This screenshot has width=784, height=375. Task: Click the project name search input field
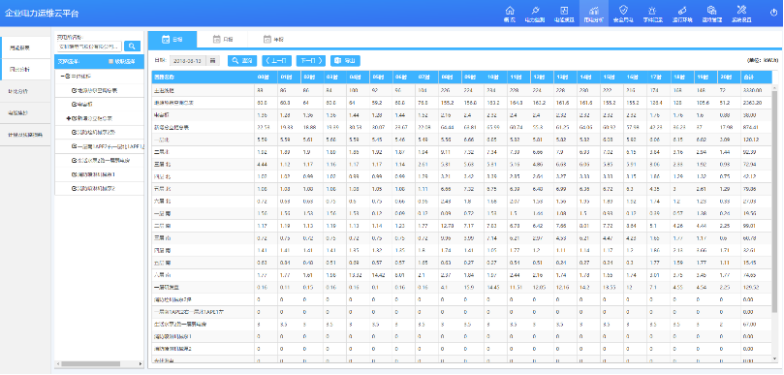pos(89,46)
